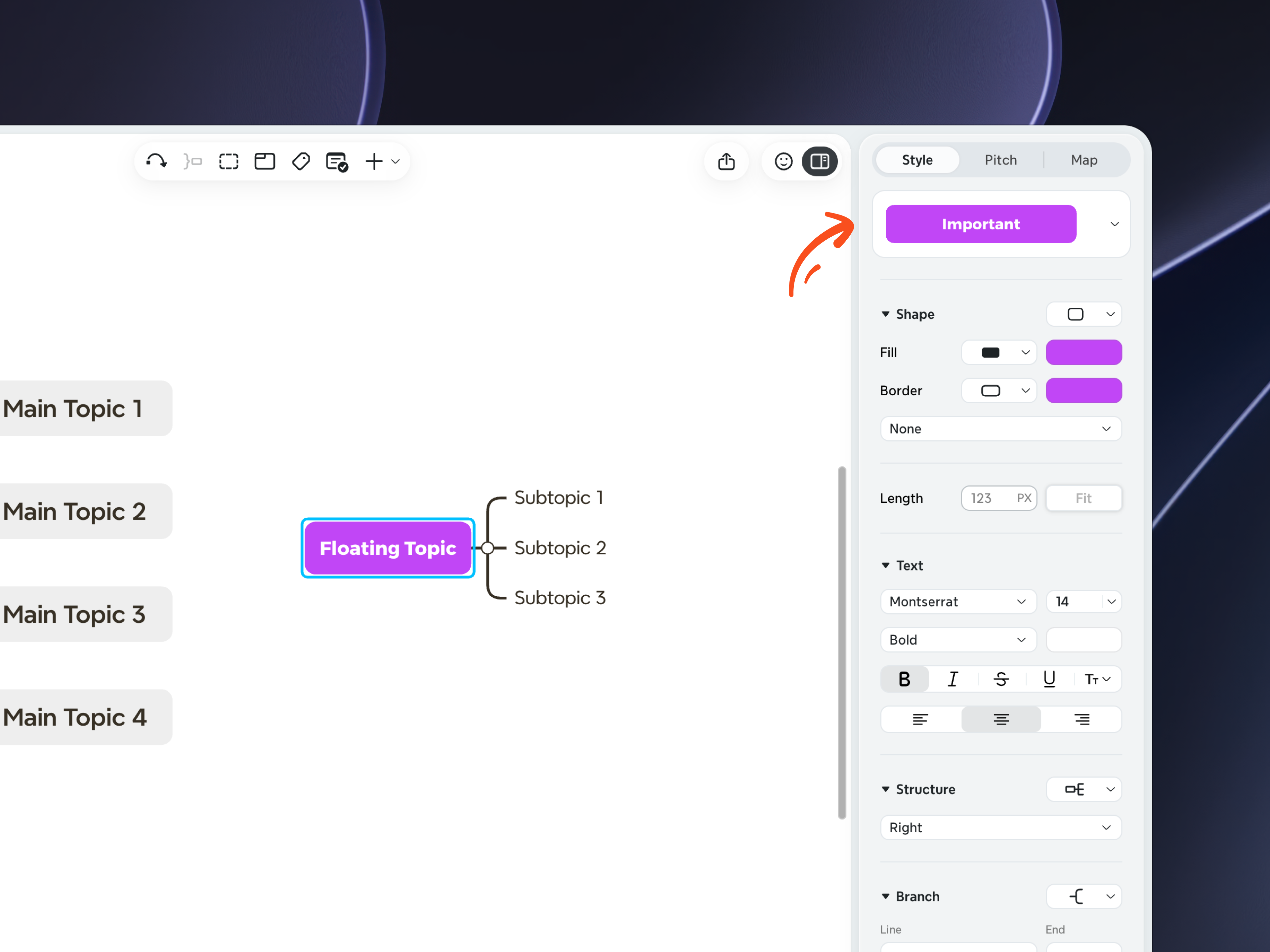Select Main Topic 3 node
This screenshot has height=952, width=1270.
coord(86,614)
